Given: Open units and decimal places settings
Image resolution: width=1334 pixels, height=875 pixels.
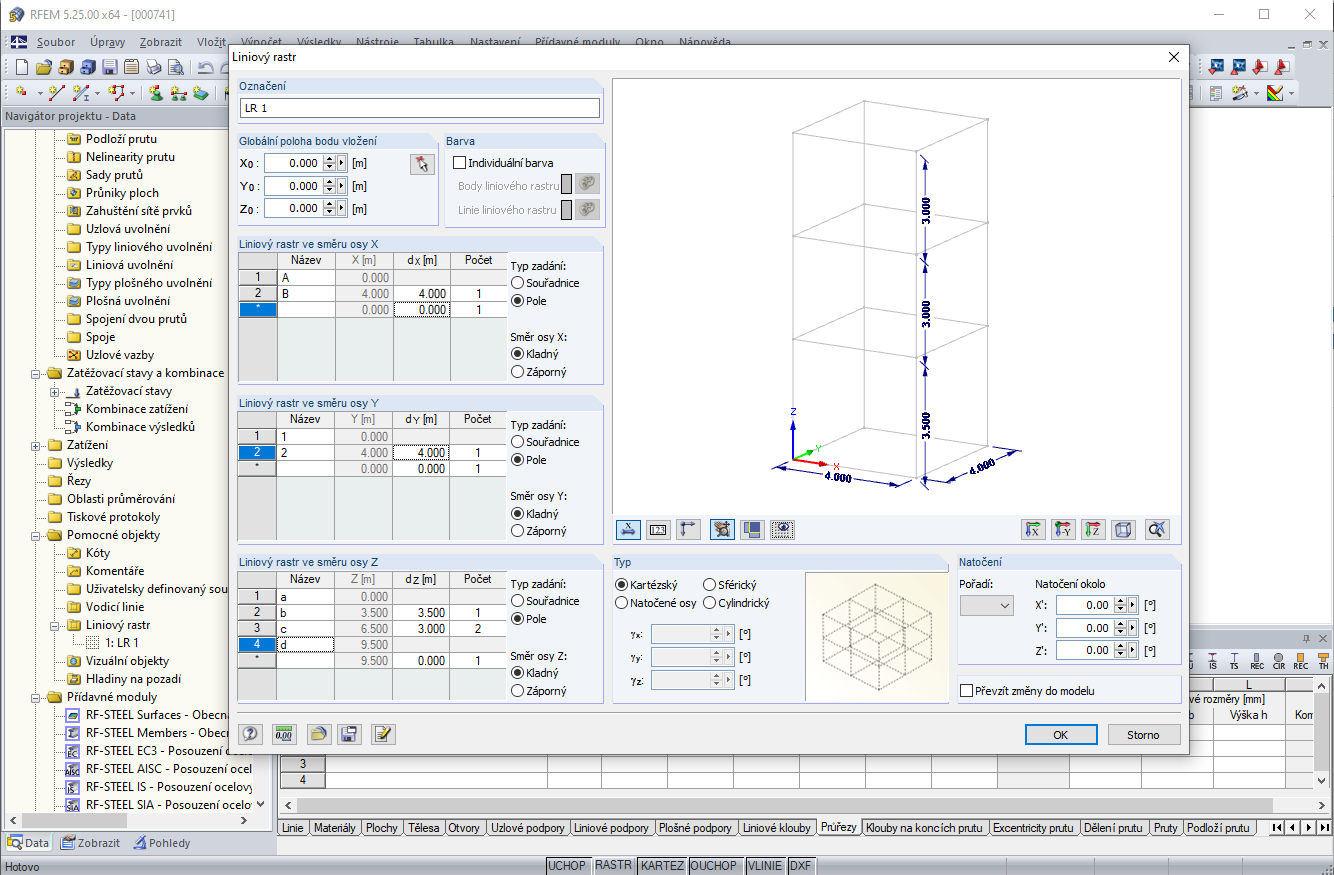Looking at the screenshot, I should click(x=284, y=734).
